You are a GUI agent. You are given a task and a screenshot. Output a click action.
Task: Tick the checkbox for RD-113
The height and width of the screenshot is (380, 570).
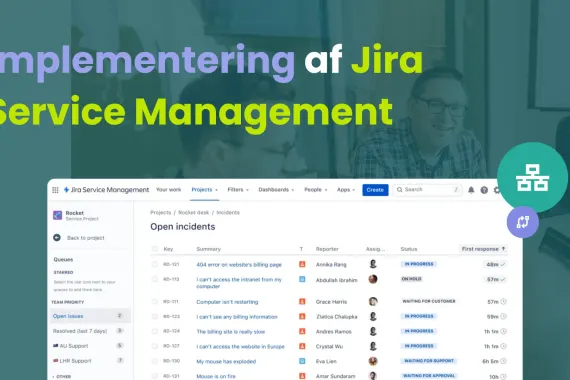(155, 279)
